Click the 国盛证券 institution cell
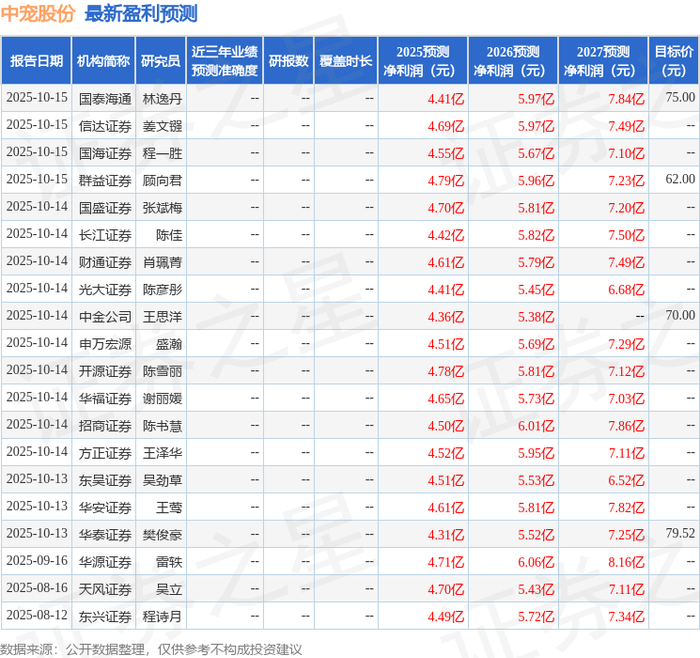700x658 pixels. [105, 208]
